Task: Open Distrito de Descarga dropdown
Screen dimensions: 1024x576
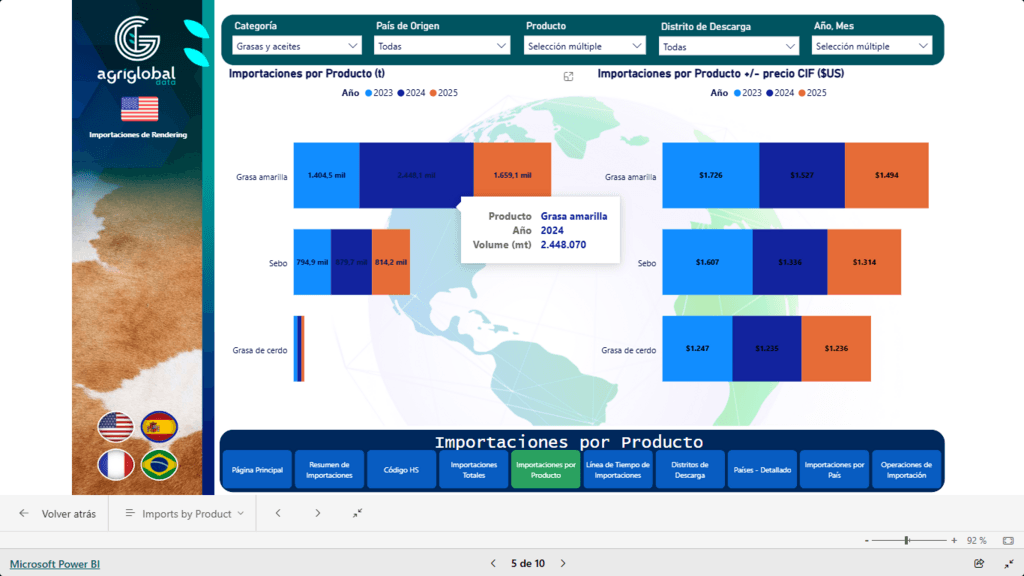Action: tap(729, 47)
